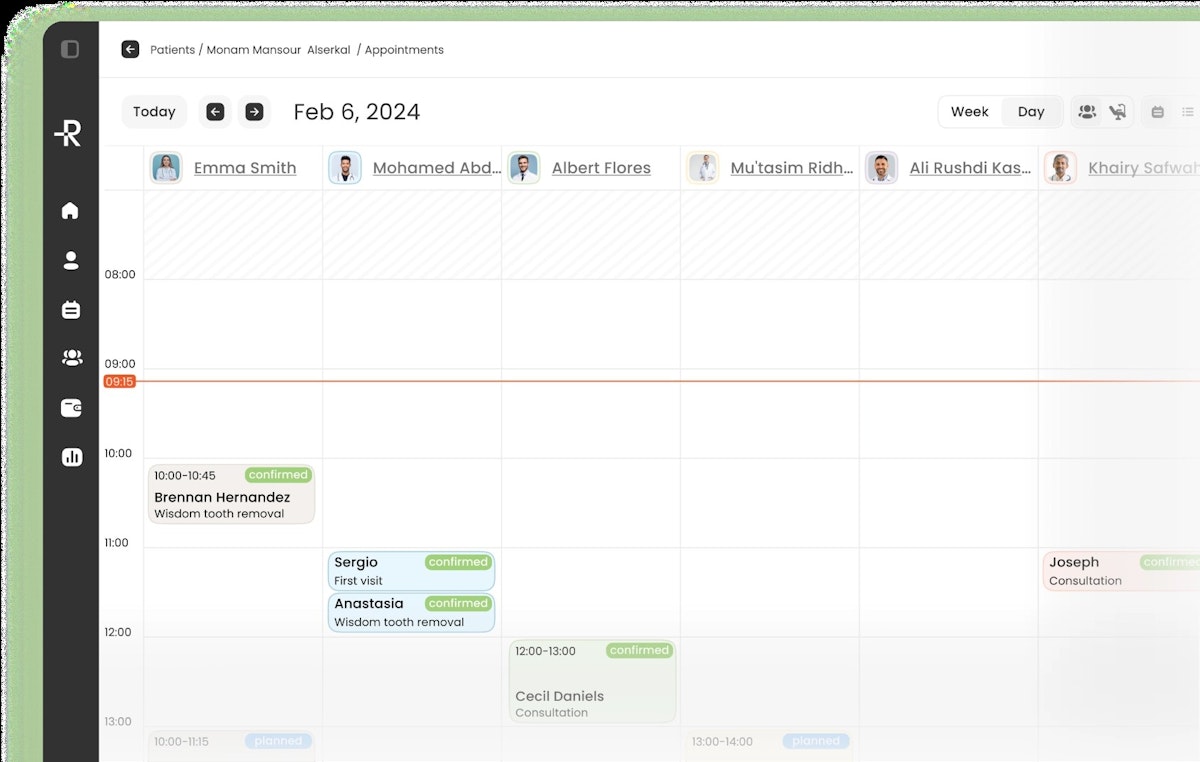Select the calendar layout view icon

tap(1158, 112)
